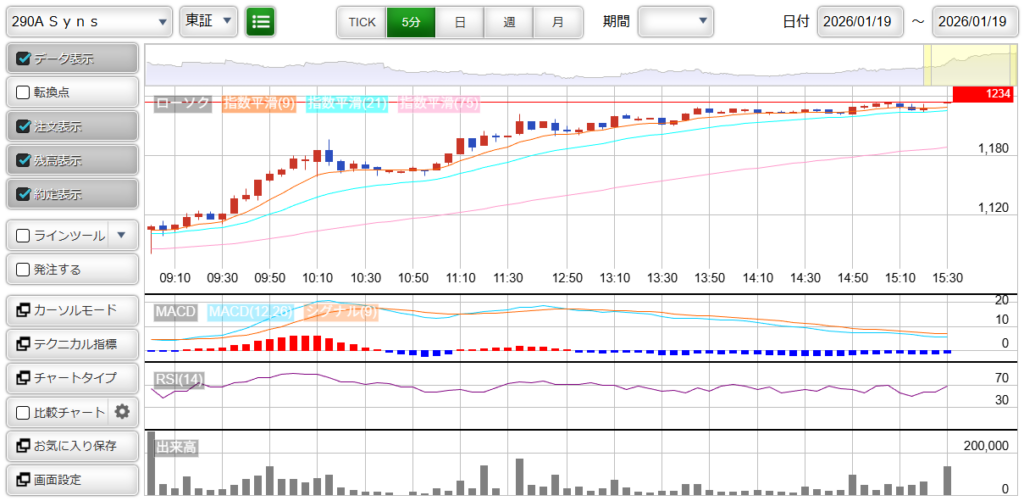Click the gear icon beside 比較チャート
The width and height of the screenshot is (1024, 501).
[122, 411]
